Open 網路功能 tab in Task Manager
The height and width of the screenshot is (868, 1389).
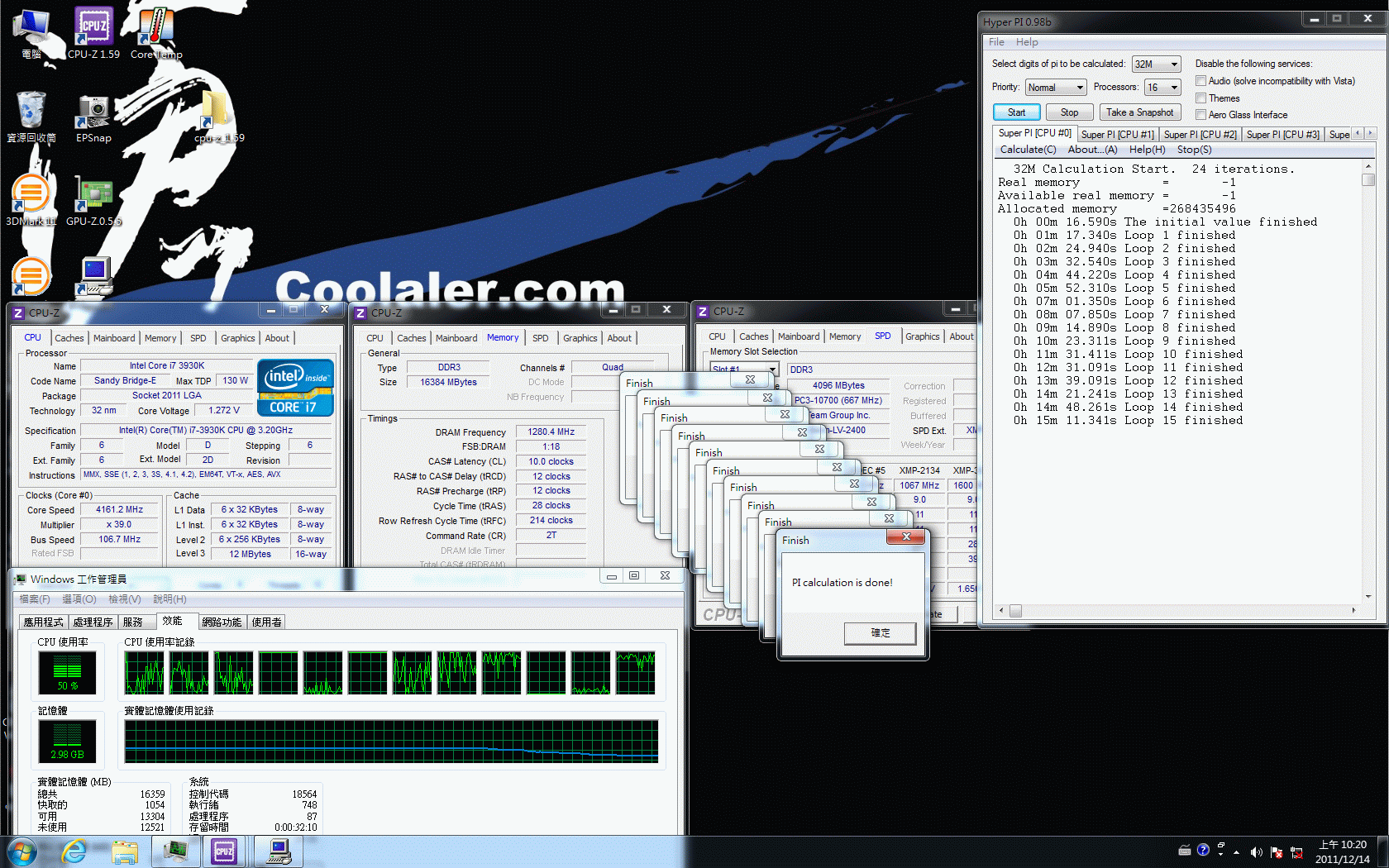pos(222,622)
